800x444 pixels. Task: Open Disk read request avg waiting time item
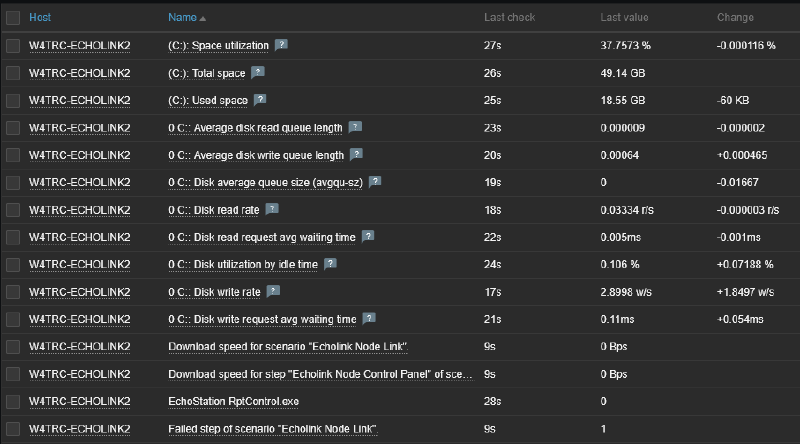coord(262,237)
